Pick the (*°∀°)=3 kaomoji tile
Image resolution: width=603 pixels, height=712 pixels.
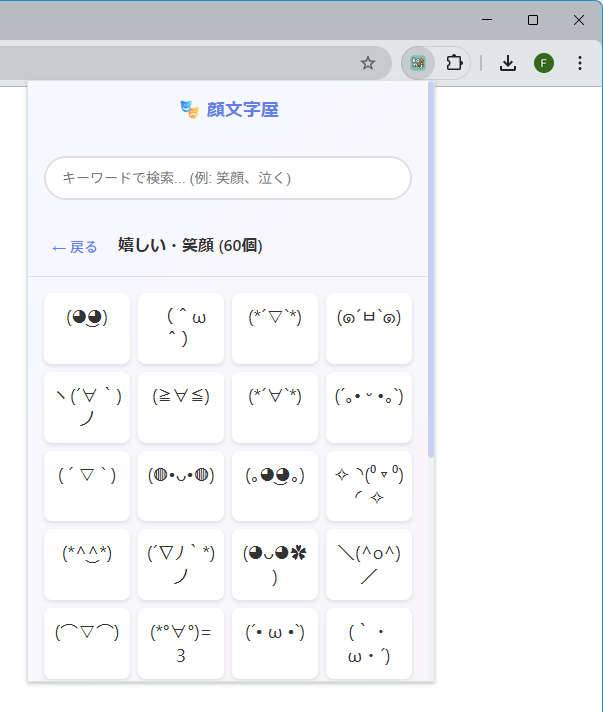click(x=181, y=643)
